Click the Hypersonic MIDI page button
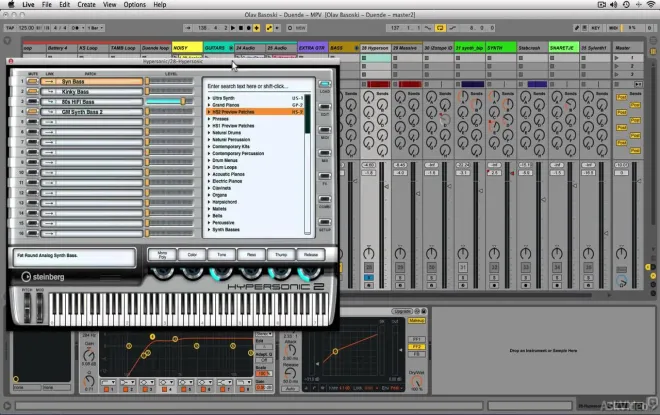The image size is (660, 415). click(325, 130)
